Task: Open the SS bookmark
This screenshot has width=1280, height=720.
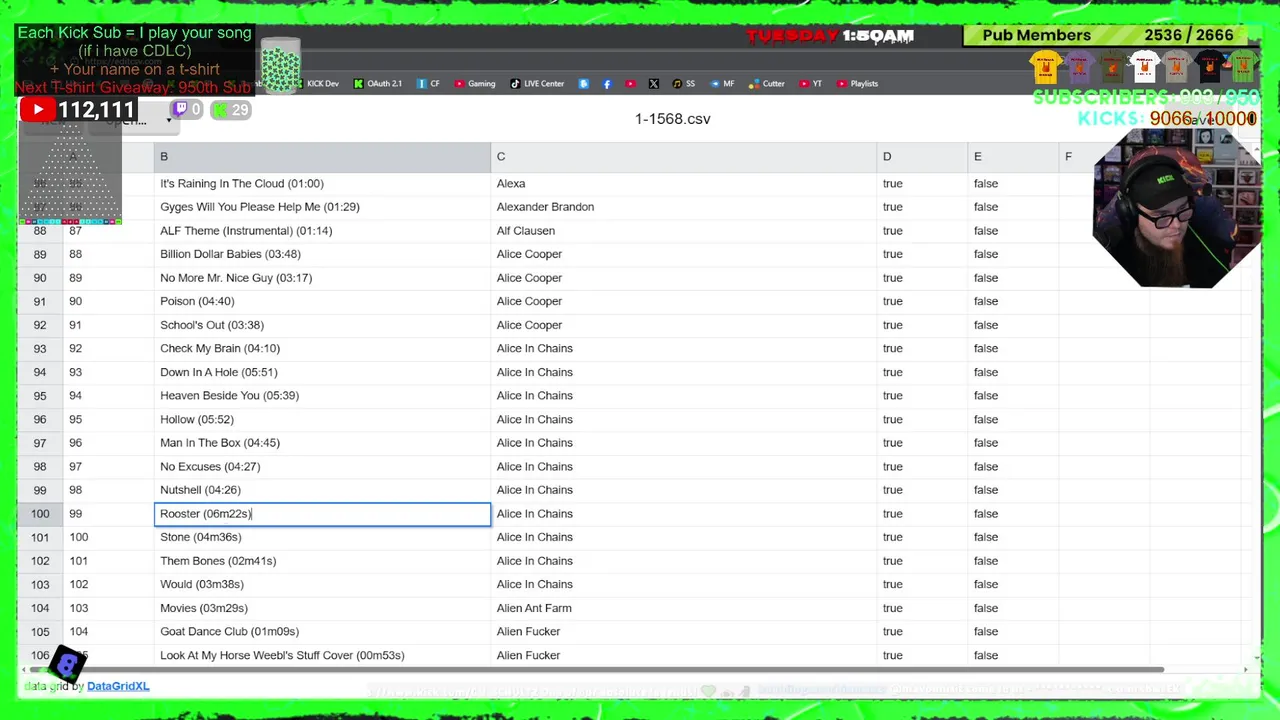Action: [x=684, y=84]
